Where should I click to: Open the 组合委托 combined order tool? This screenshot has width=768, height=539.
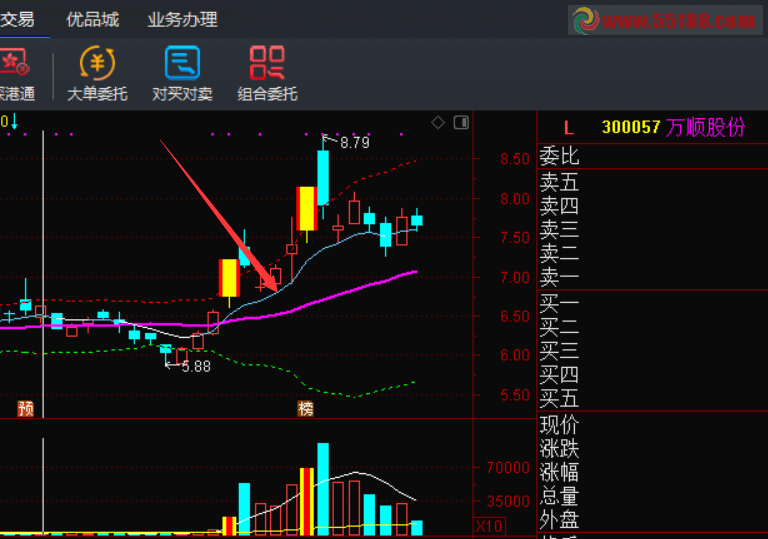(x=267, y=75)
